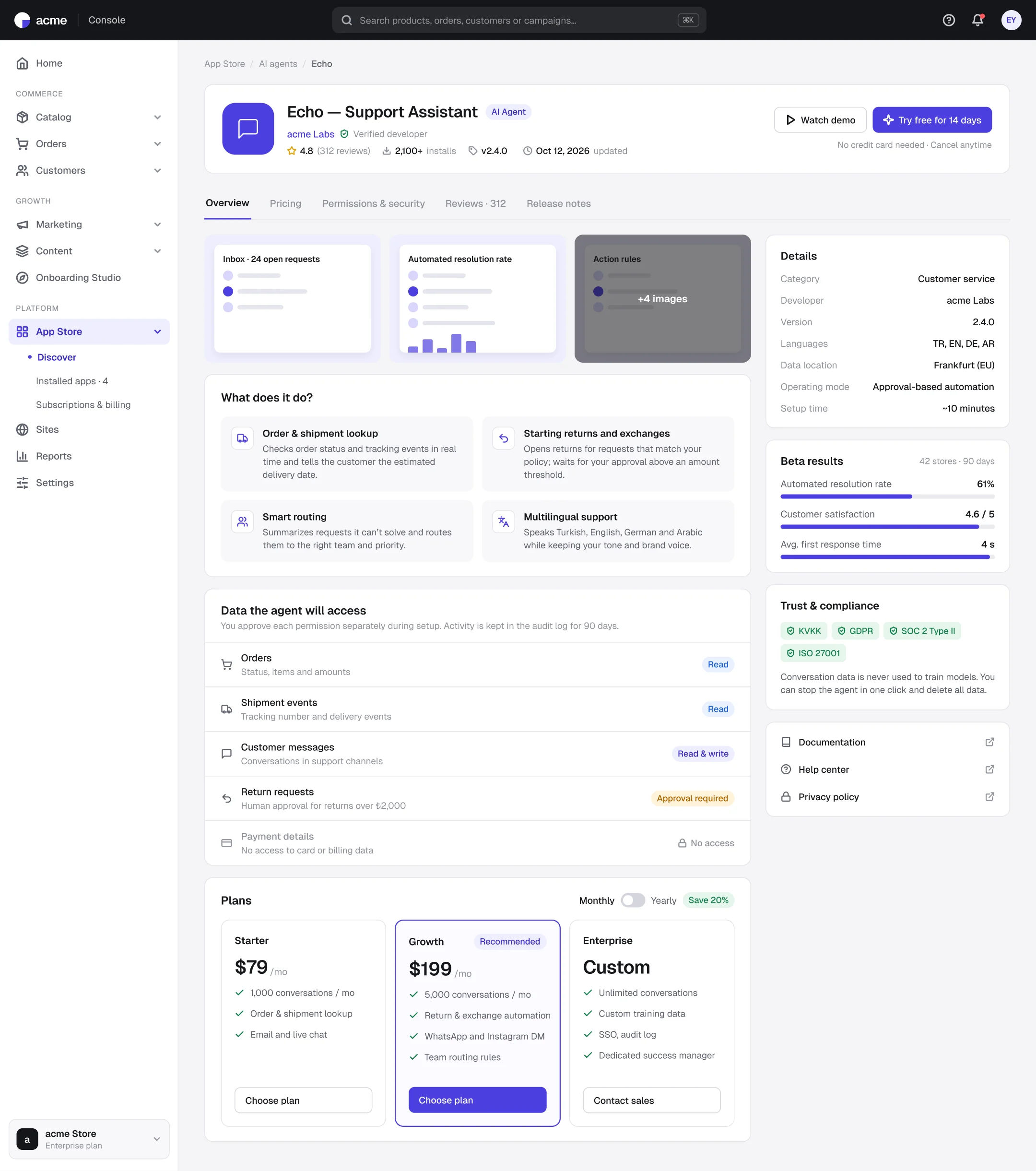The image size is (1036, 1171).
Task: Open the Reviews · 312 tab
Action: point(475,203)
